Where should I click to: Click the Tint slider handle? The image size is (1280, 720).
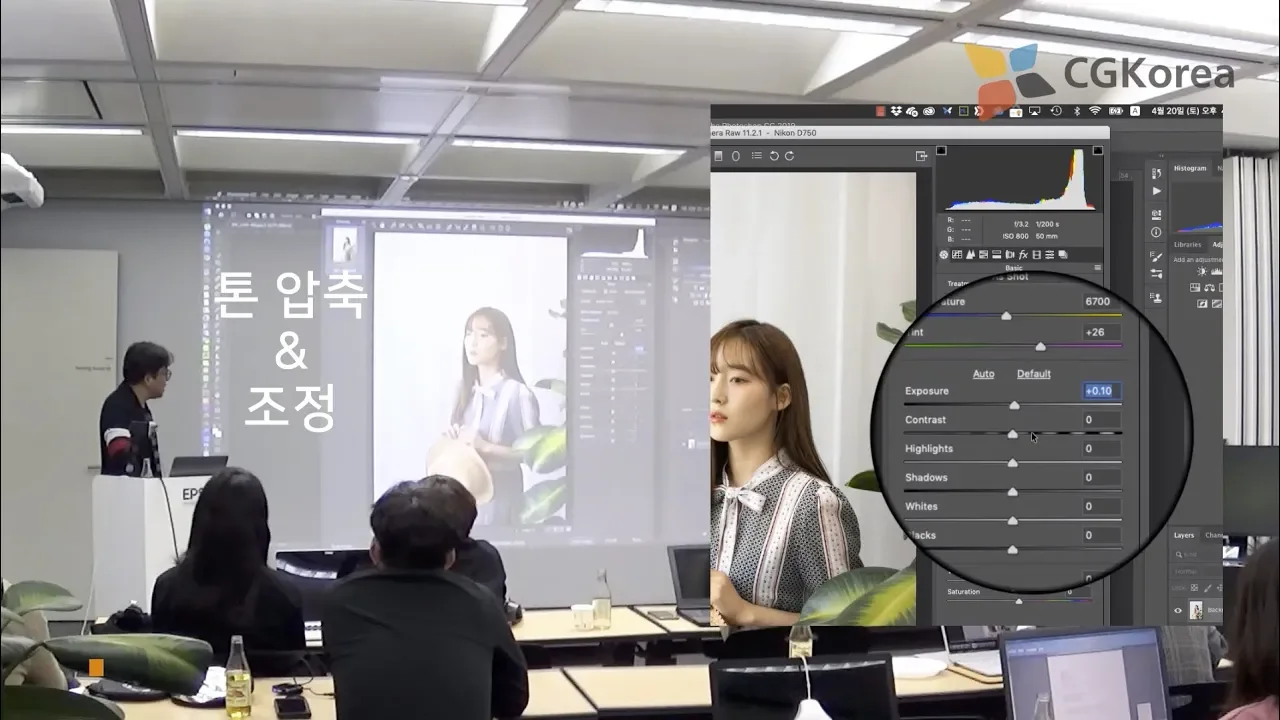click(x=1040, y=346)
